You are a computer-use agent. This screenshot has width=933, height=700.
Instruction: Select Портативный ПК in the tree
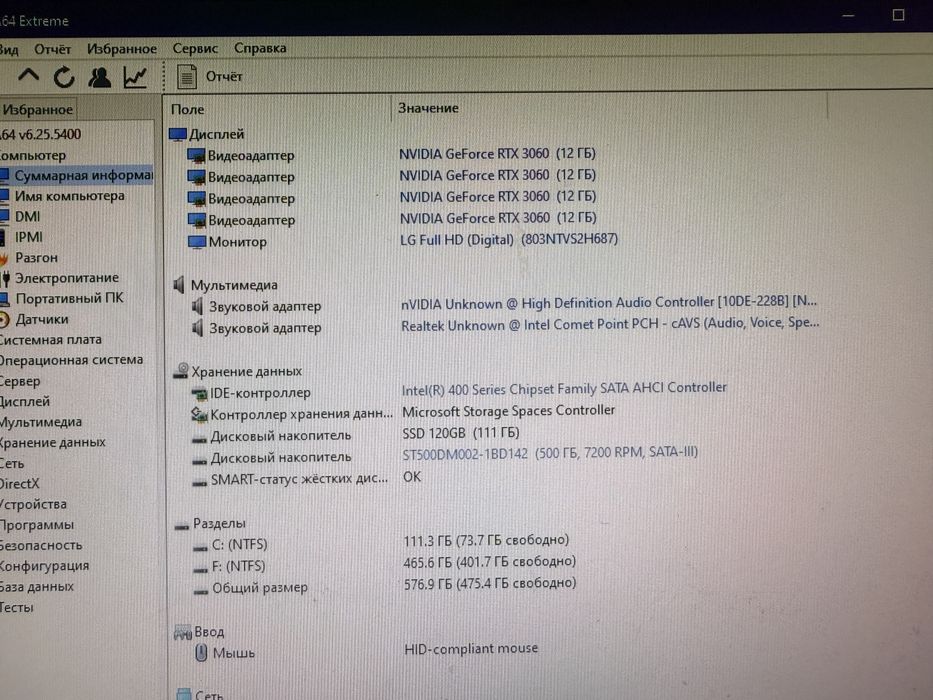62,298
